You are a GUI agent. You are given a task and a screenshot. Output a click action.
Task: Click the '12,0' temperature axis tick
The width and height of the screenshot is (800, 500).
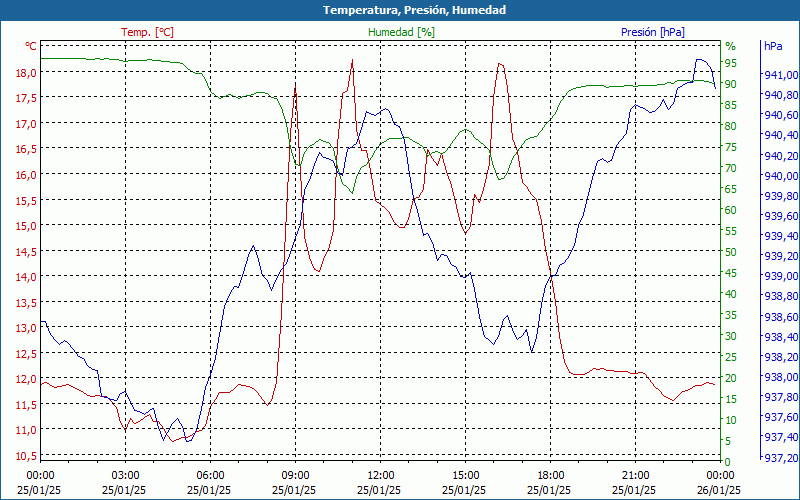[27, 379]
